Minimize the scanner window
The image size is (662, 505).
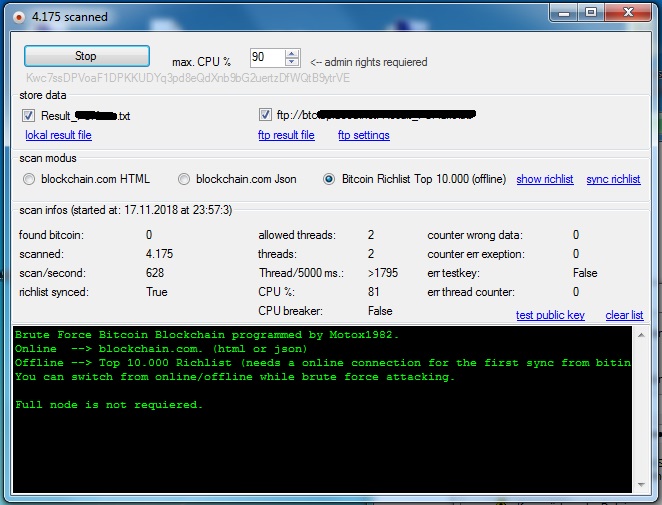[x=564, y=13]
